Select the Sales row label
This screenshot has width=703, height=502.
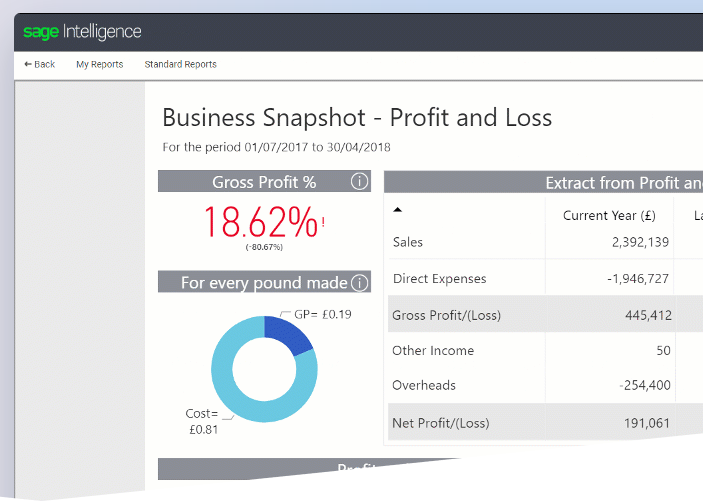(x=408, y=242)
